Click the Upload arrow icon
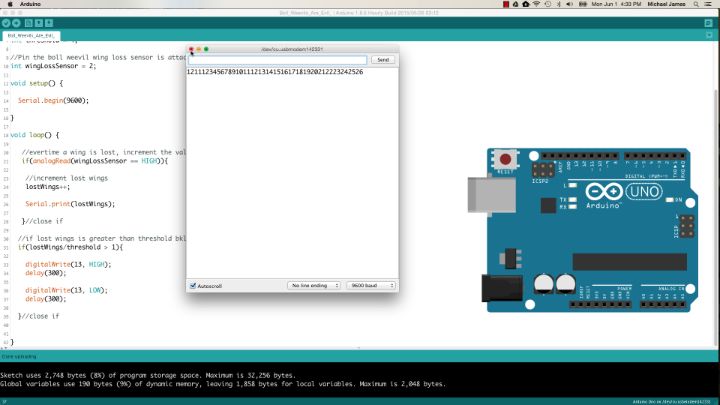Viewport: 720px width, 405px height. coord(16,23)
